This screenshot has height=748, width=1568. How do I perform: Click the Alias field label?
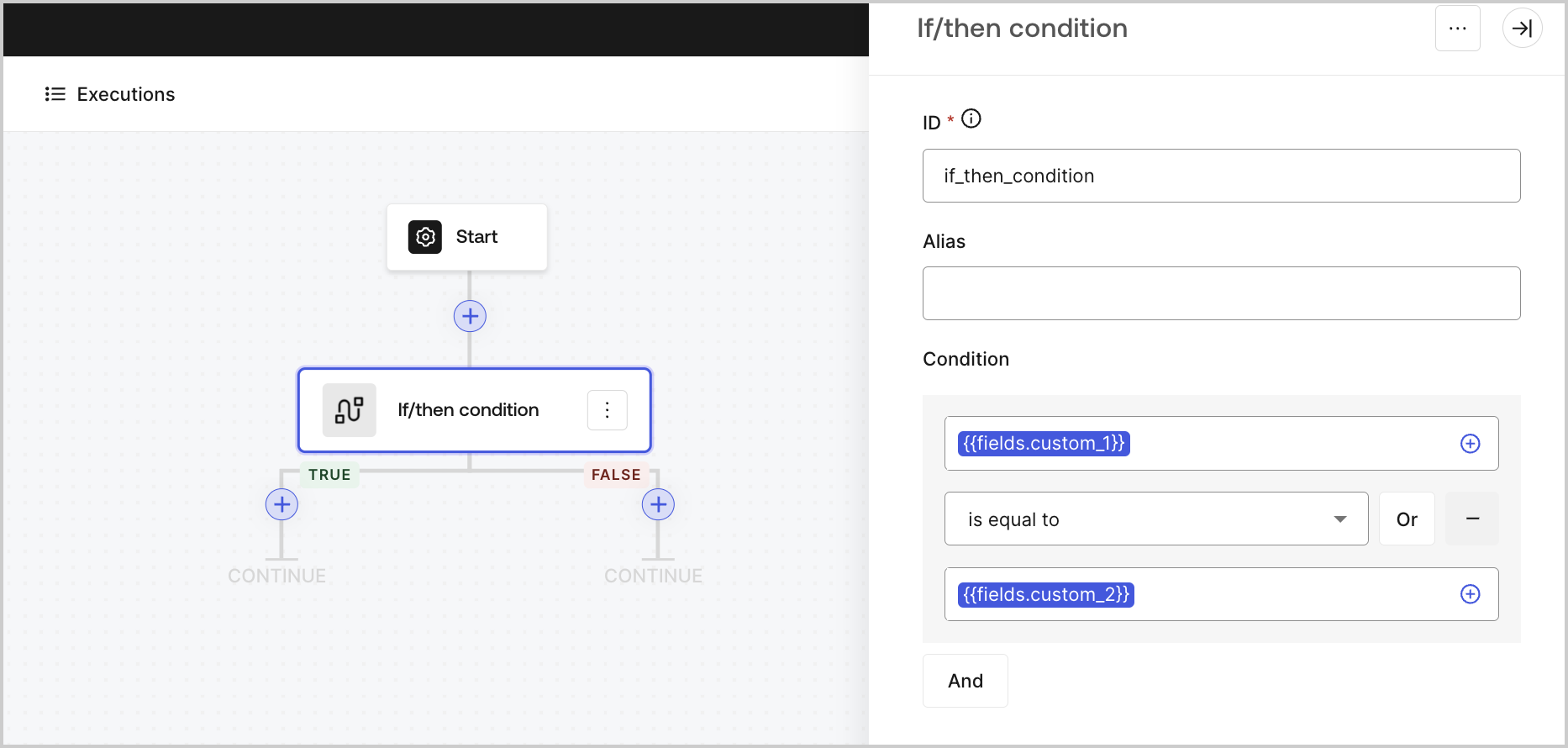point(944,241)
